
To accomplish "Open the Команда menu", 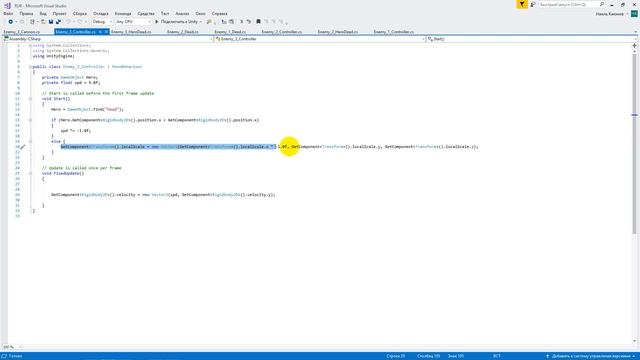I will (123, 13).
